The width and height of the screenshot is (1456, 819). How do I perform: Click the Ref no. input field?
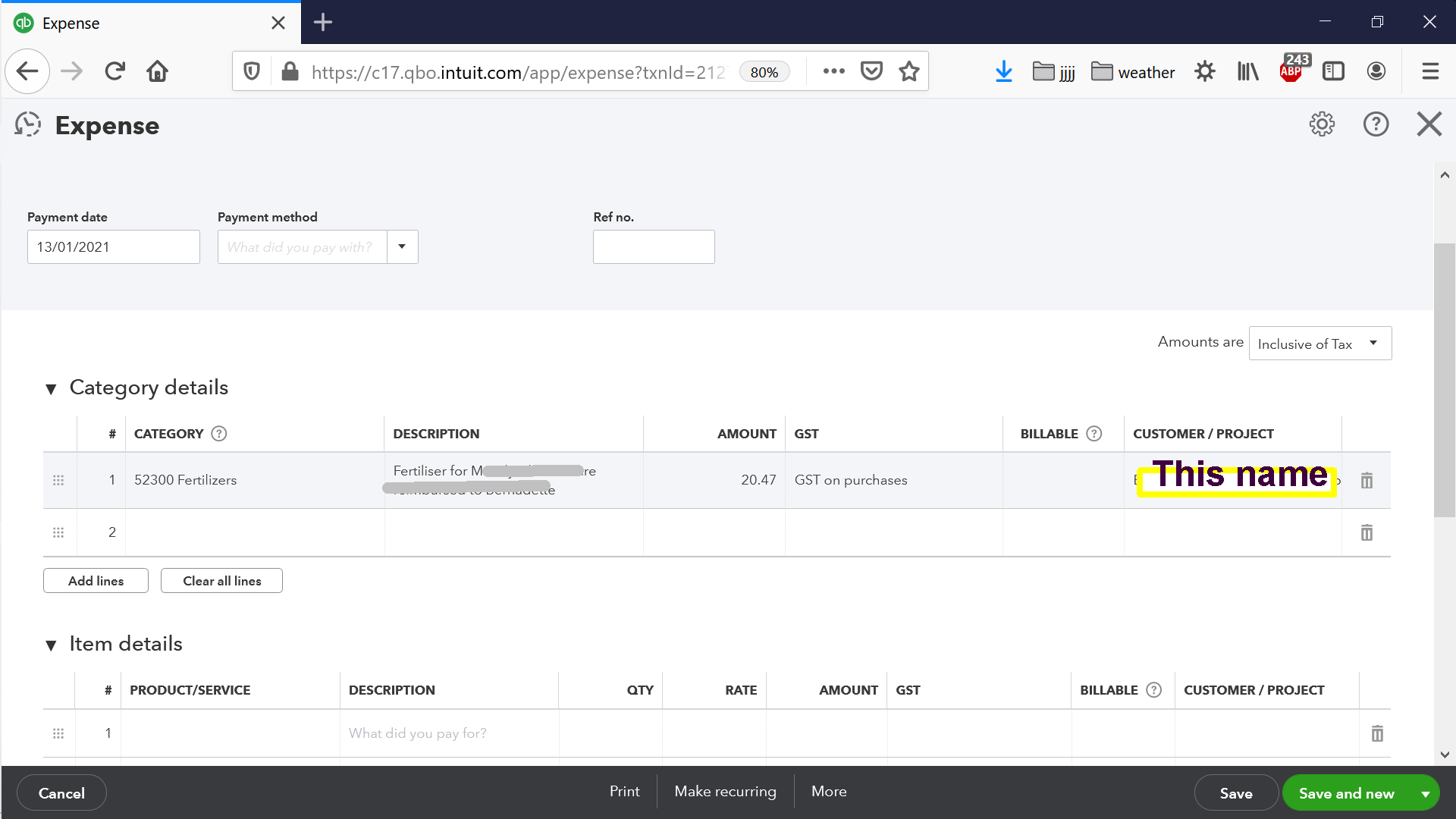[x=654, y=246]
